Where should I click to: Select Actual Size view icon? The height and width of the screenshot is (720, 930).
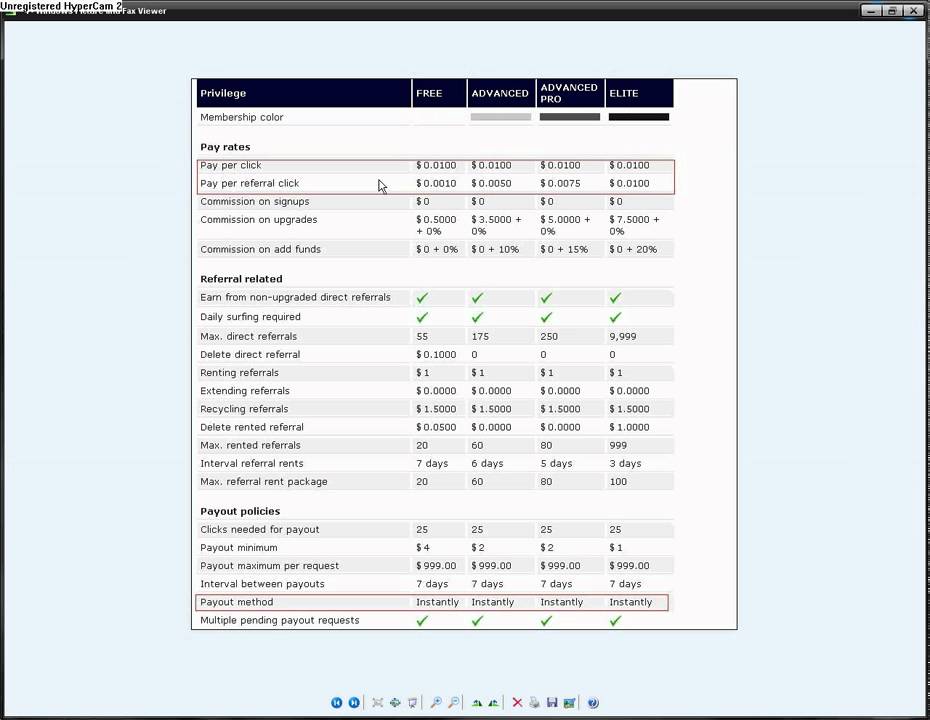pyautogui.click(x=395, y=703)
